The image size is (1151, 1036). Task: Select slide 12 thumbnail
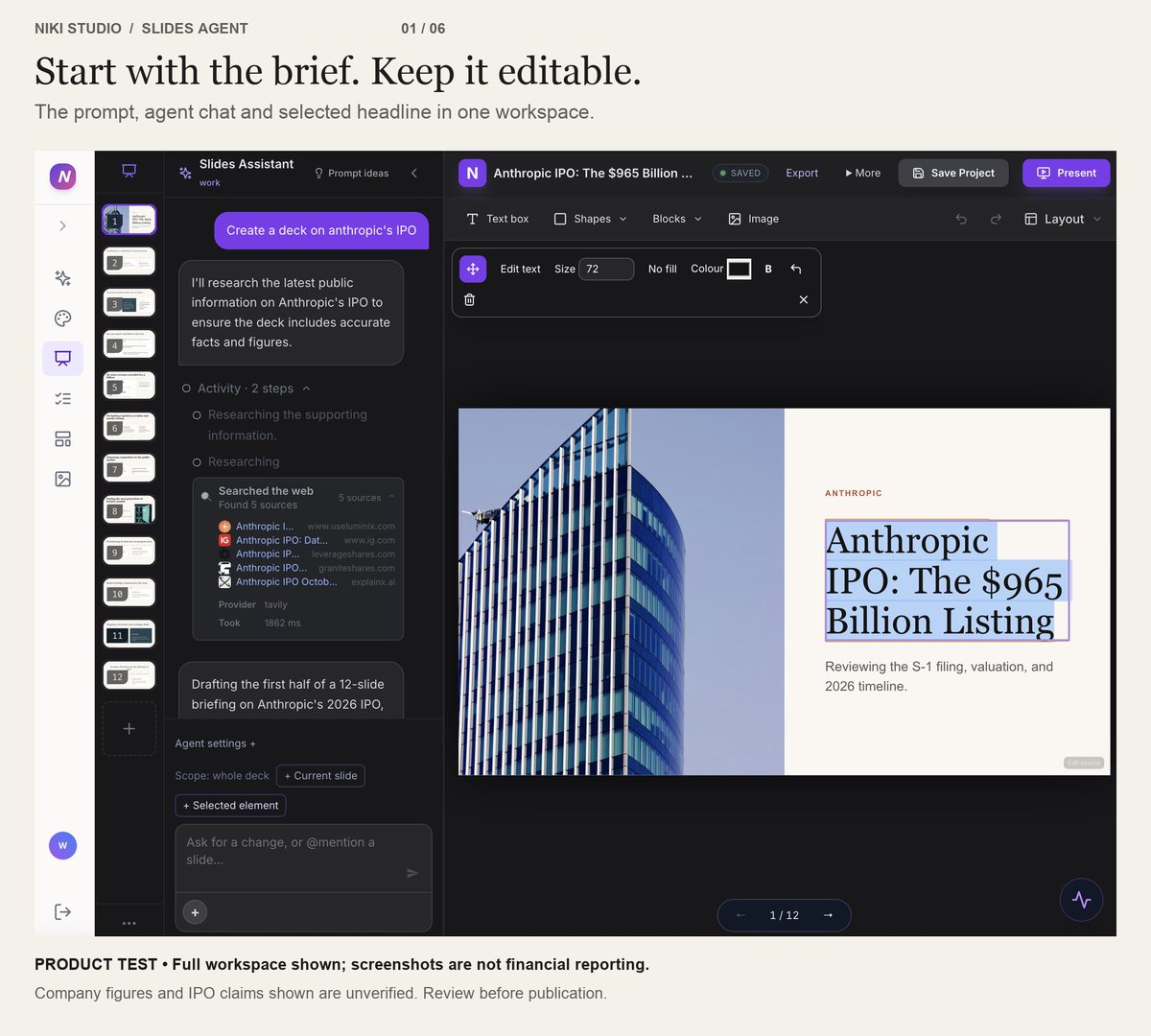click(x=129, y=675)
